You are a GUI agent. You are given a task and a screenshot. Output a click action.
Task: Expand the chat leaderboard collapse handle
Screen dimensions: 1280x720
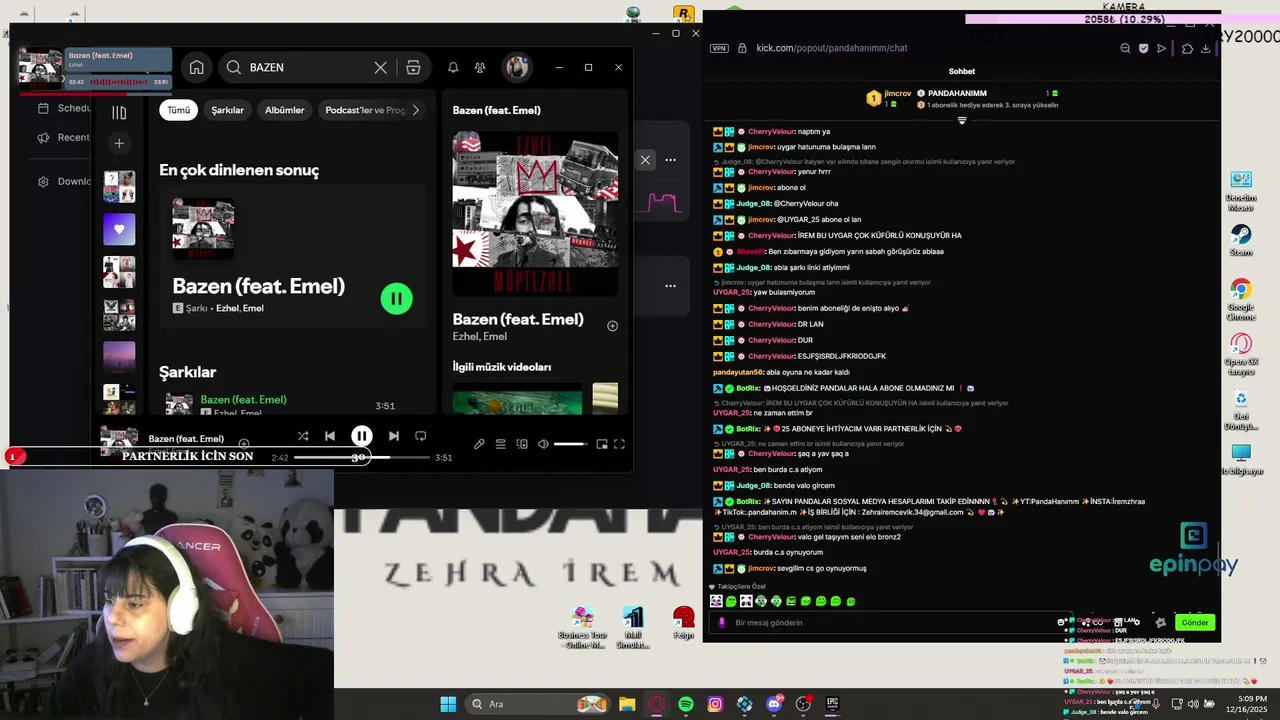pos(962,120)
